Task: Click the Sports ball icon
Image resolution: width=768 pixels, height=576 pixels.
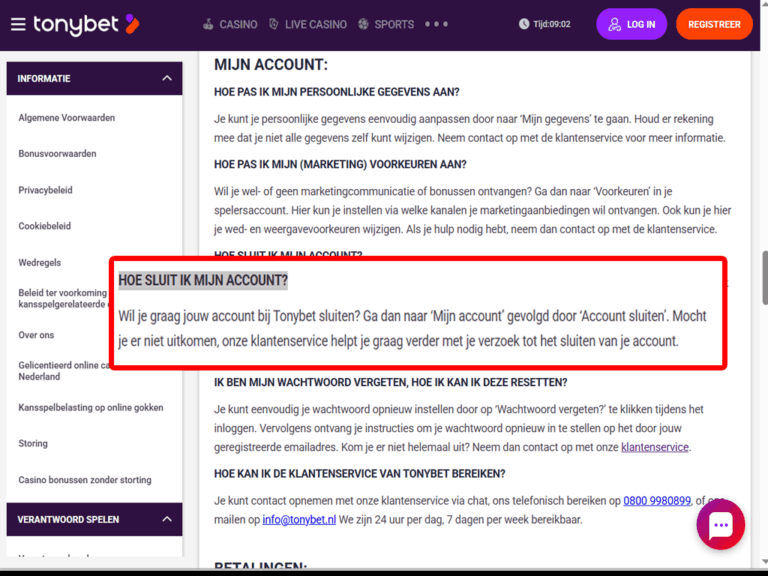Action: (363, 24)
